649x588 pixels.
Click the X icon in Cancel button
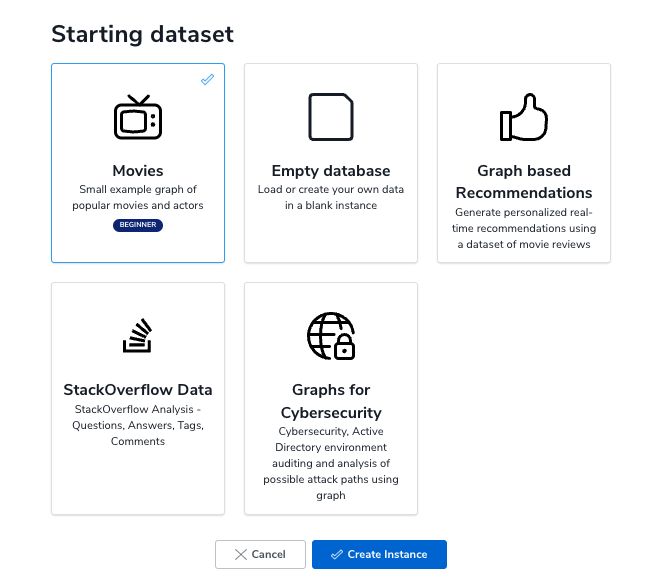pos(240,554)
